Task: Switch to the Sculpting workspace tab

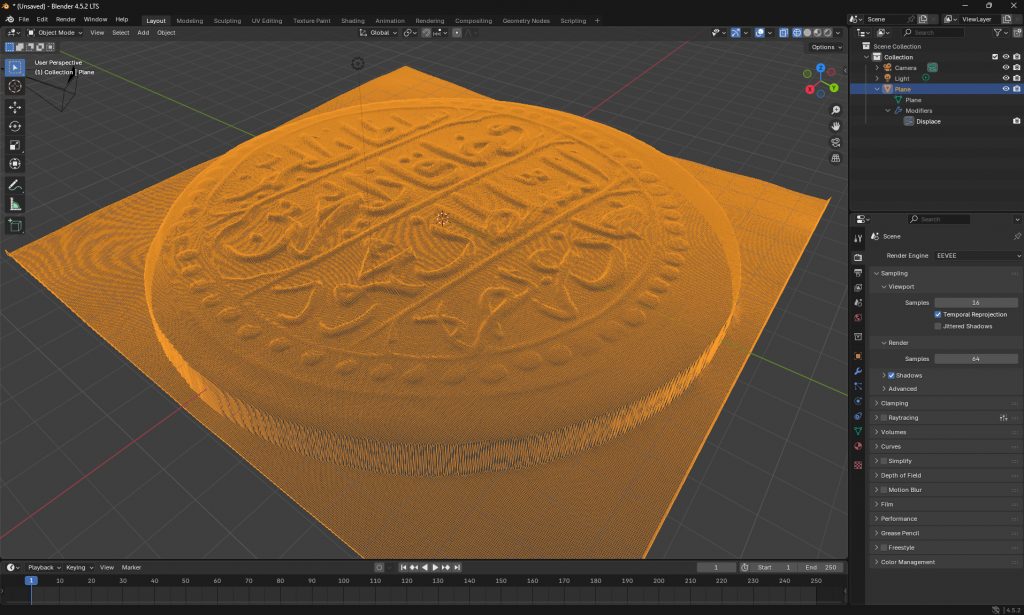Action: [x=227, y=20]
